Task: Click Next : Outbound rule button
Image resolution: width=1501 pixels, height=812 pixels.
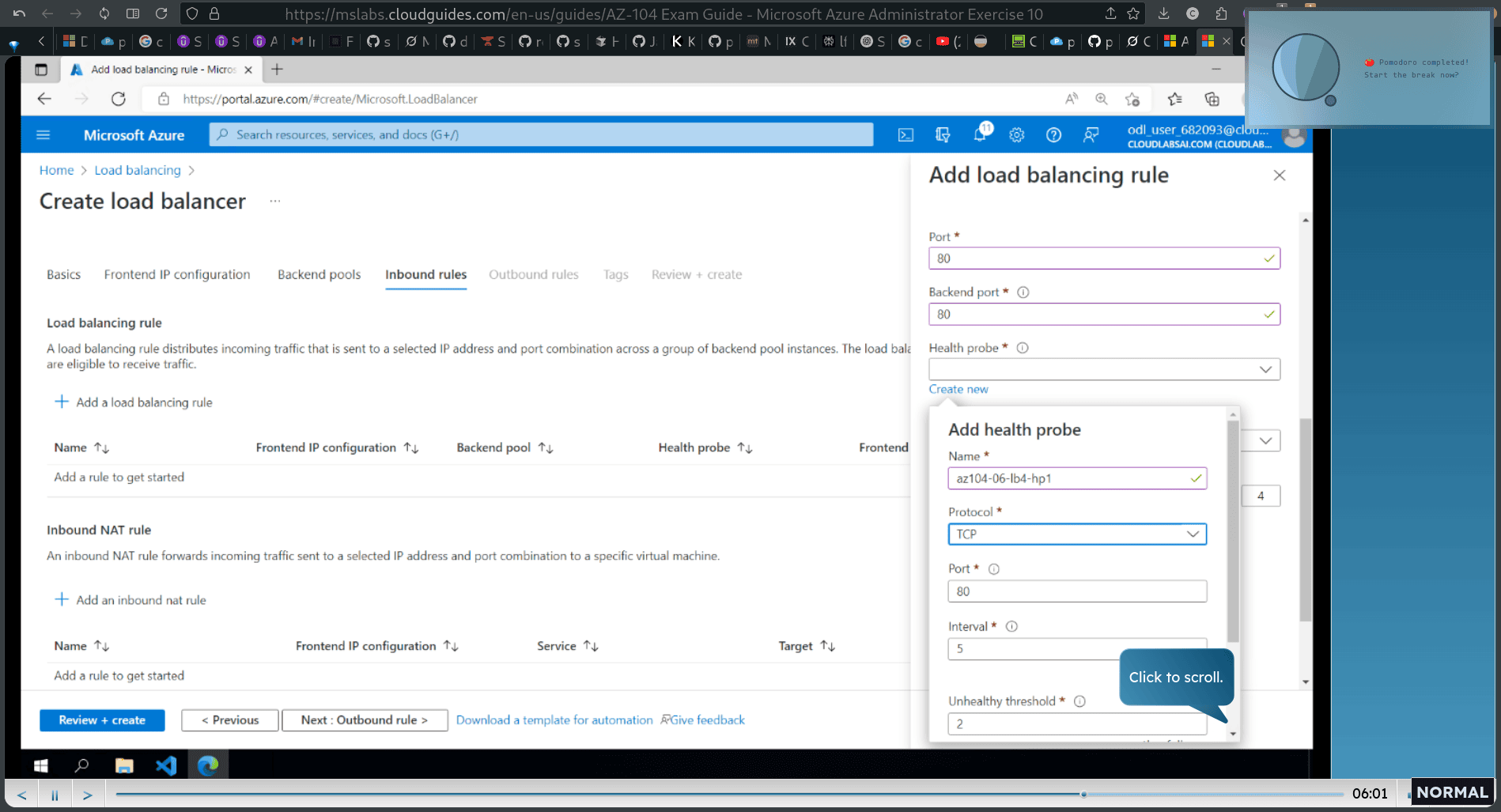Action: [x=365, y=720]
